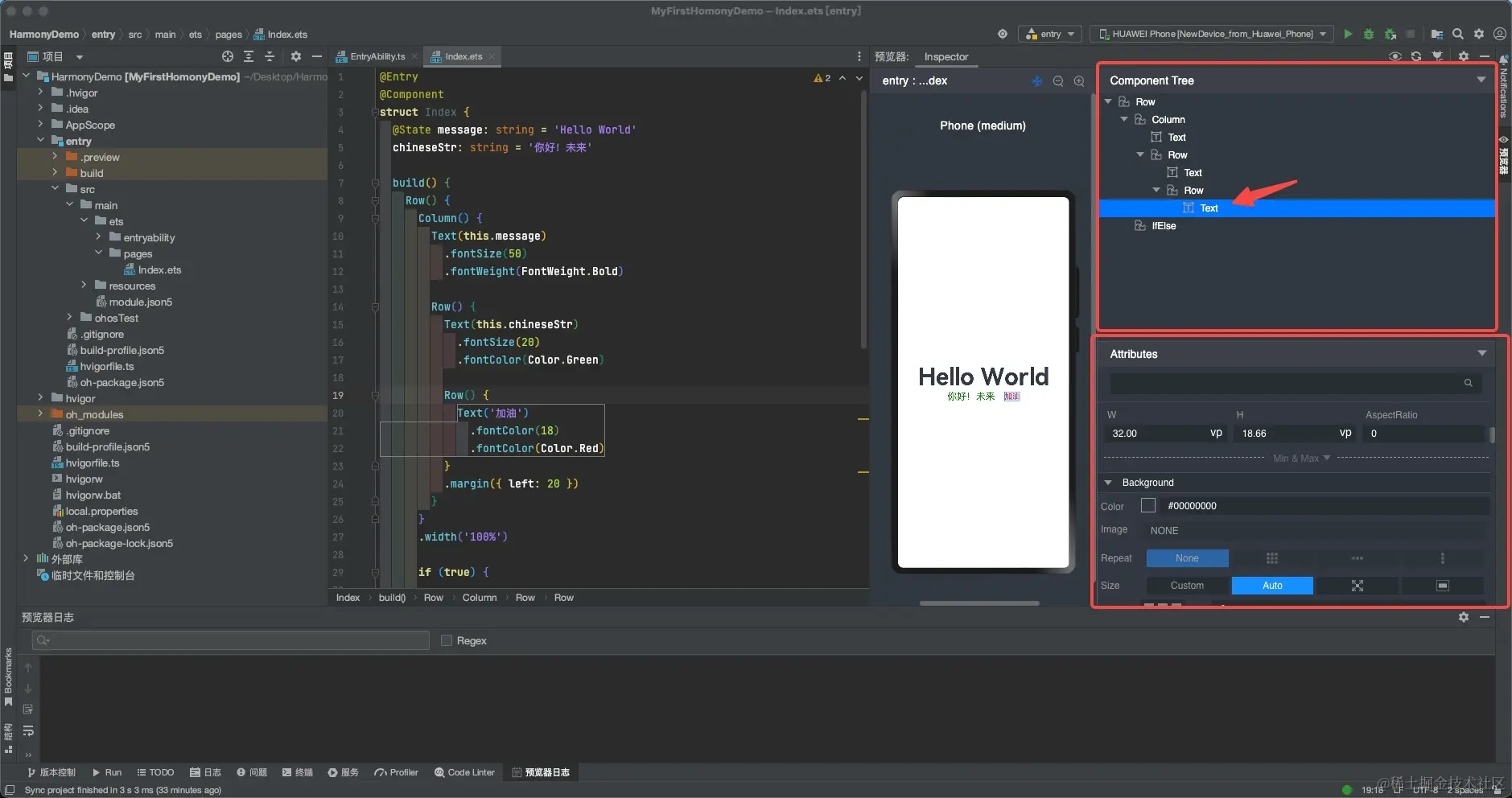The height and width of the screenshot is (798, 1512).
Task: Collapse the Column node in Component Tree
Action: click(x=1124, y=119)
